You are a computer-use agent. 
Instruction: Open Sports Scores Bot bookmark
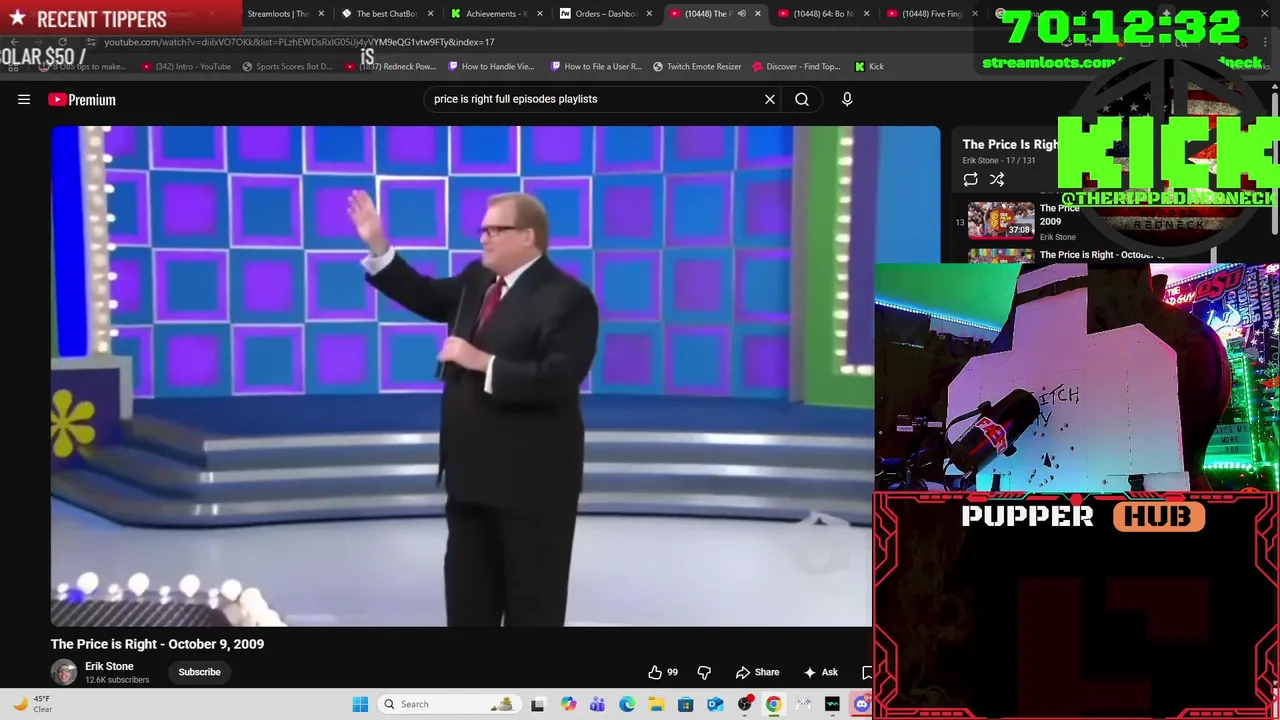288,66
